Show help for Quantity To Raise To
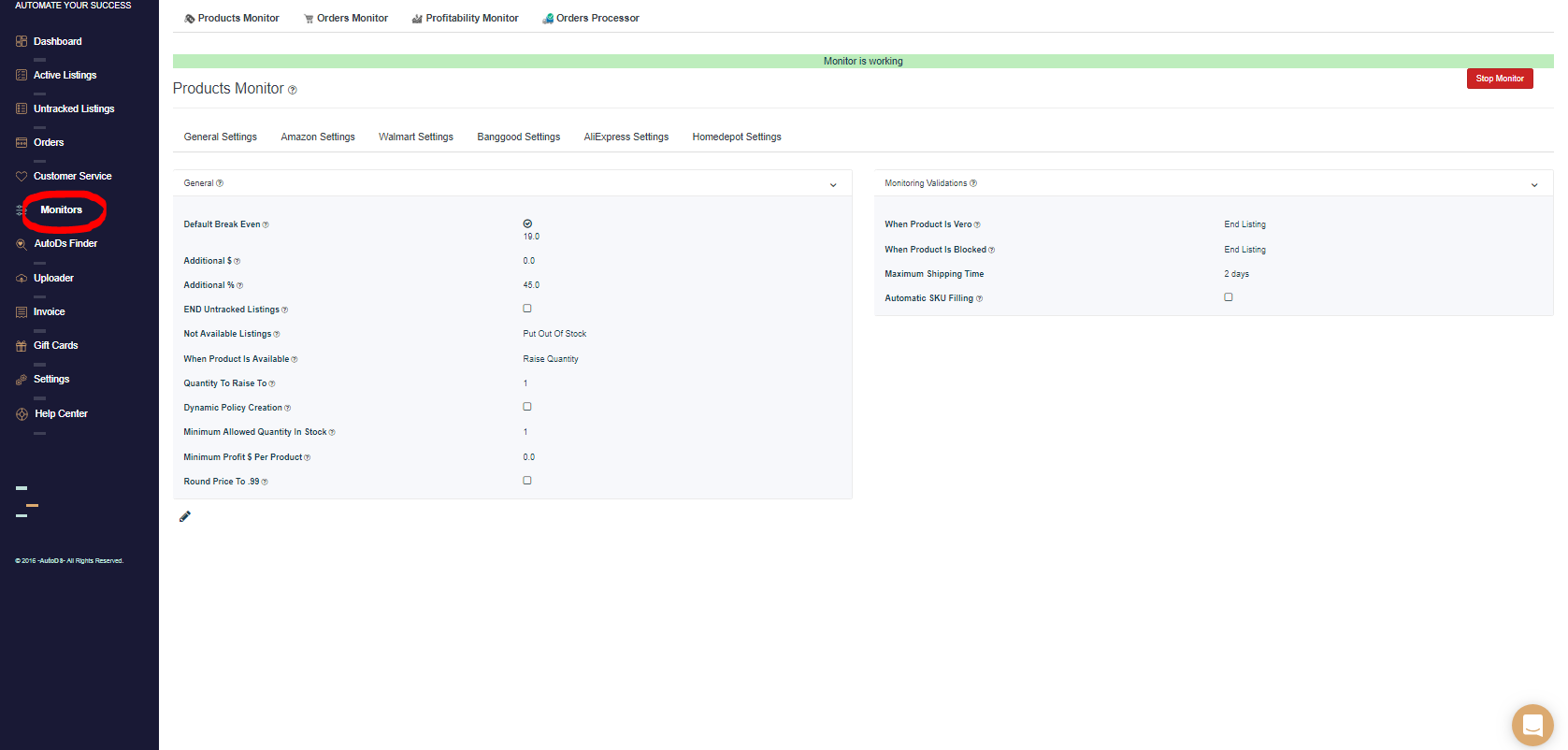The width and height of the screenshot is (1568, 750). pos(271,383)
